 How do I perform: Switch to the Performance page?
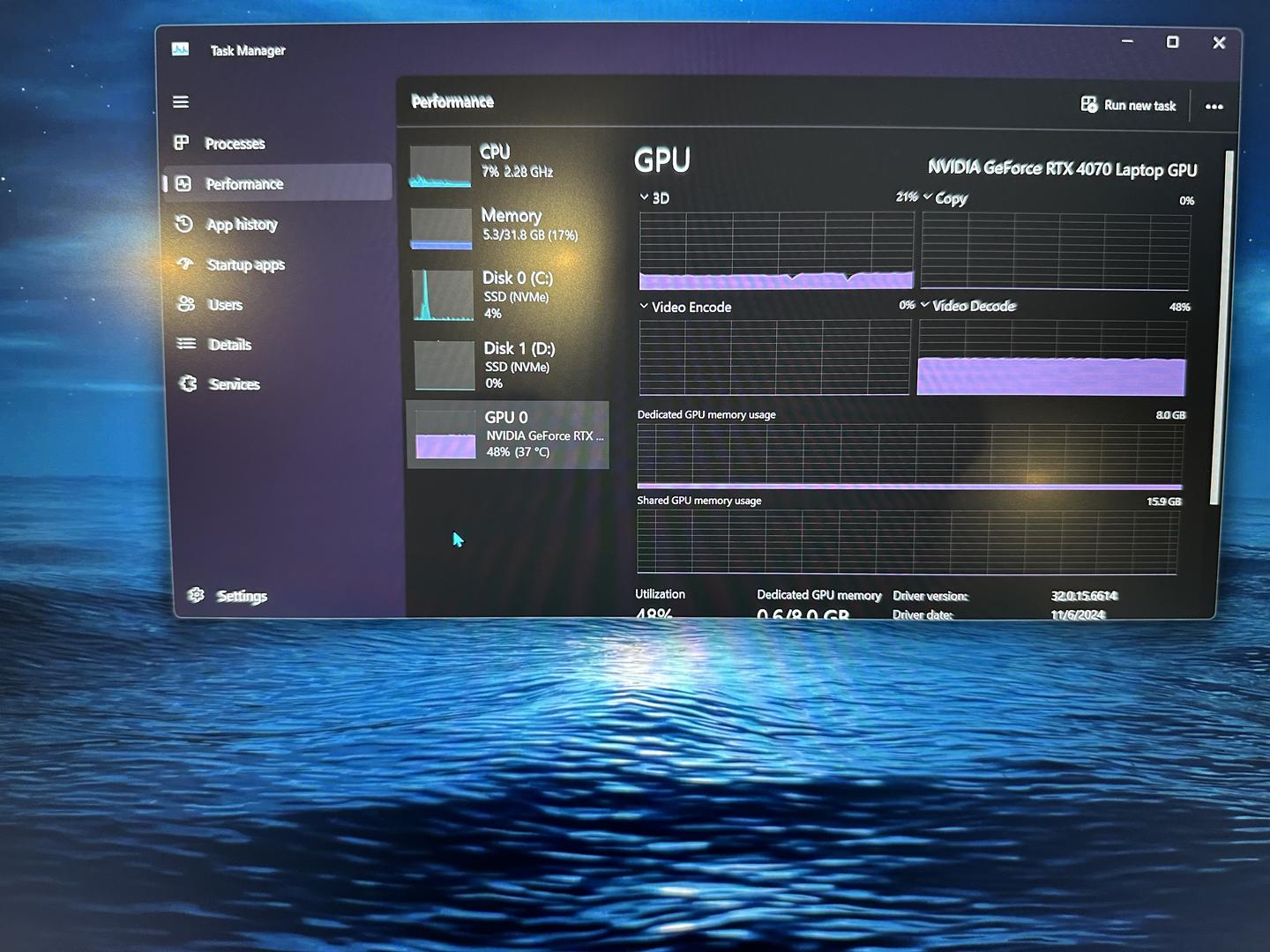[278, 182]
